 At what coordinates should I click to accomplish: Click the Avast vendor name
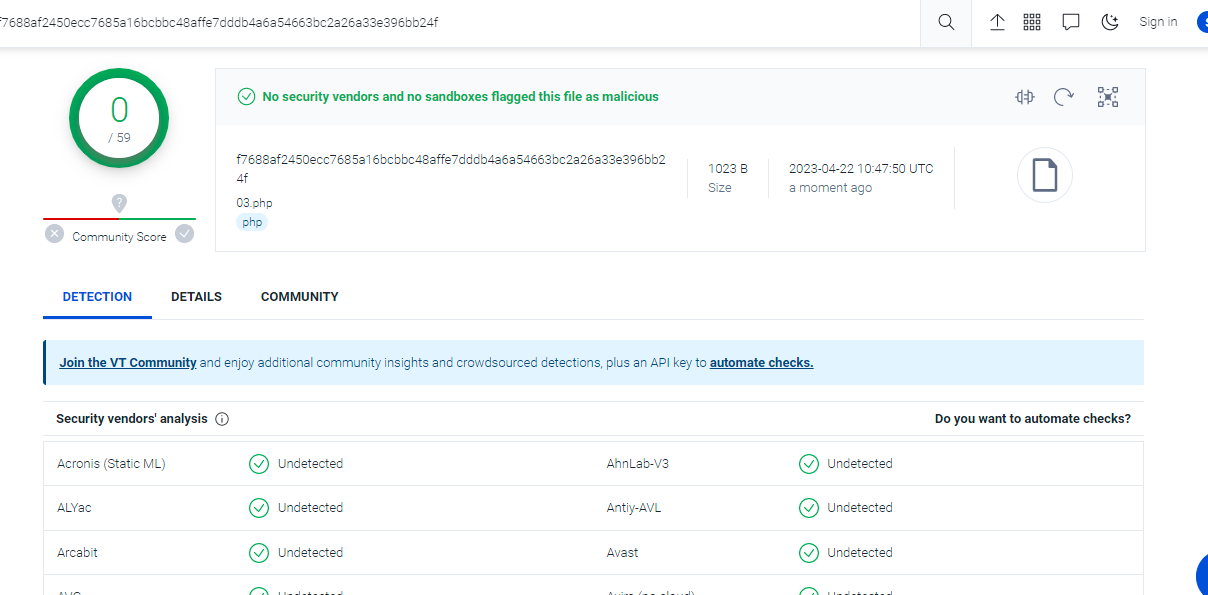pos(622,553)
